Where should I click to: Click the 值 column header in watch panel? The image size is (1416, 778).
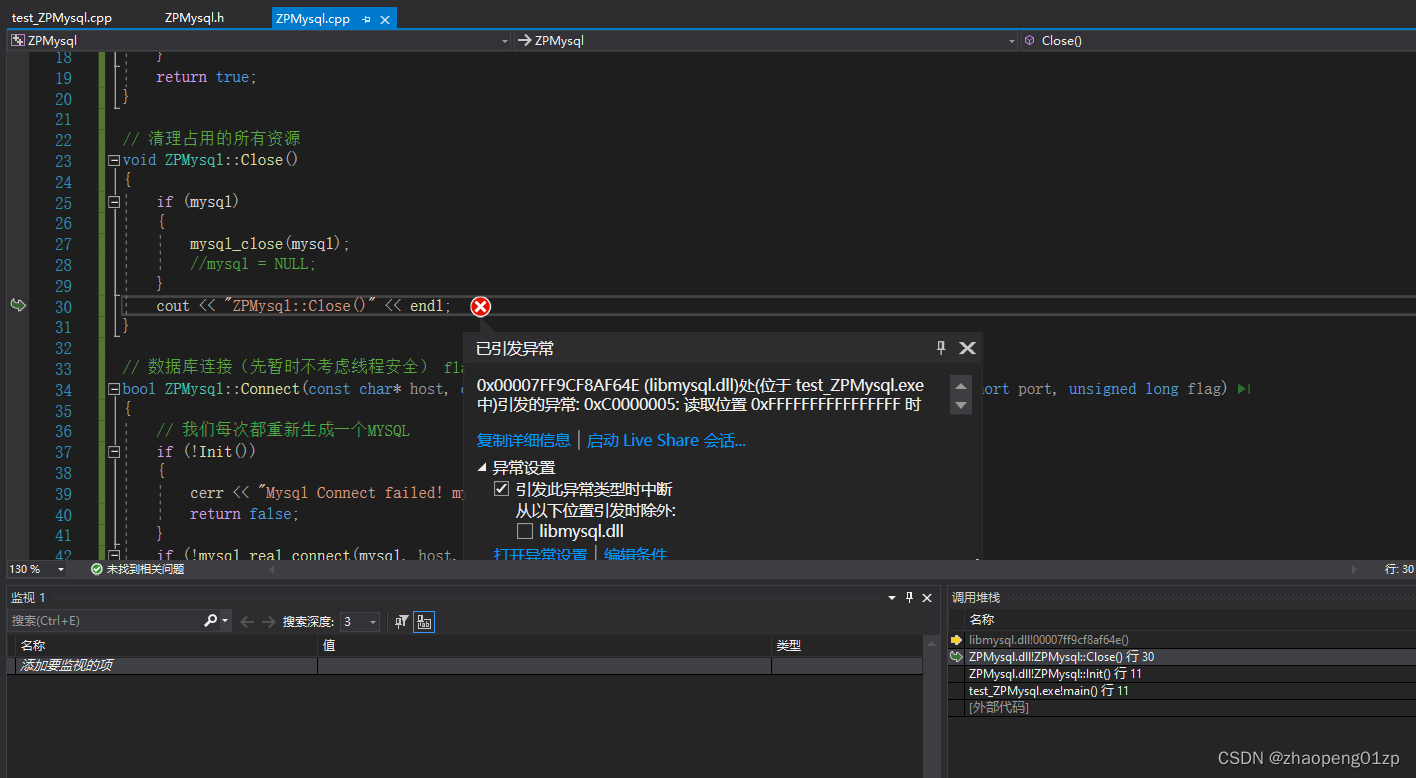[544, 646]
